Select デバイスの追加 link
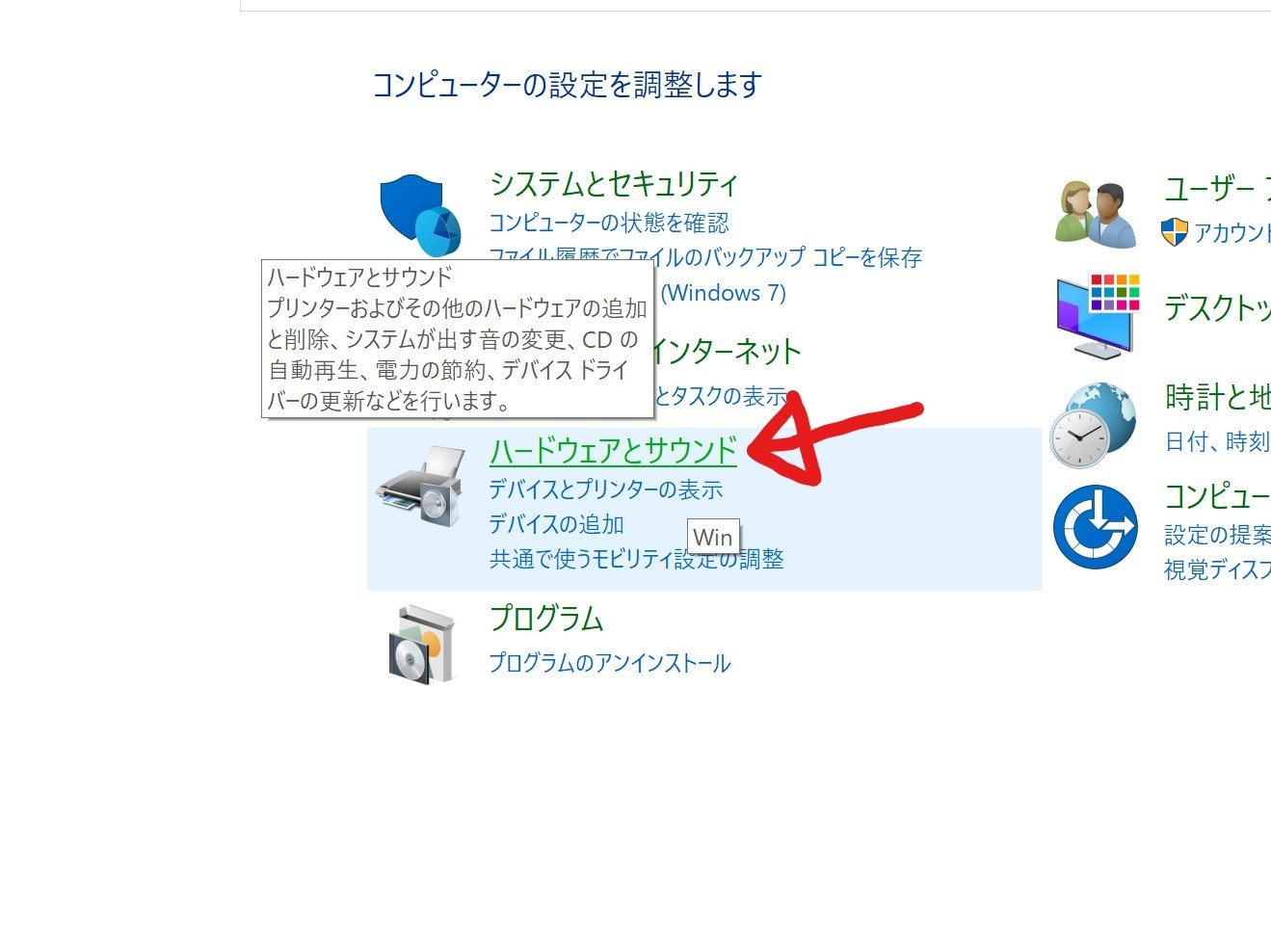This screenshot has height=952, width=1271. pos(556,524)
